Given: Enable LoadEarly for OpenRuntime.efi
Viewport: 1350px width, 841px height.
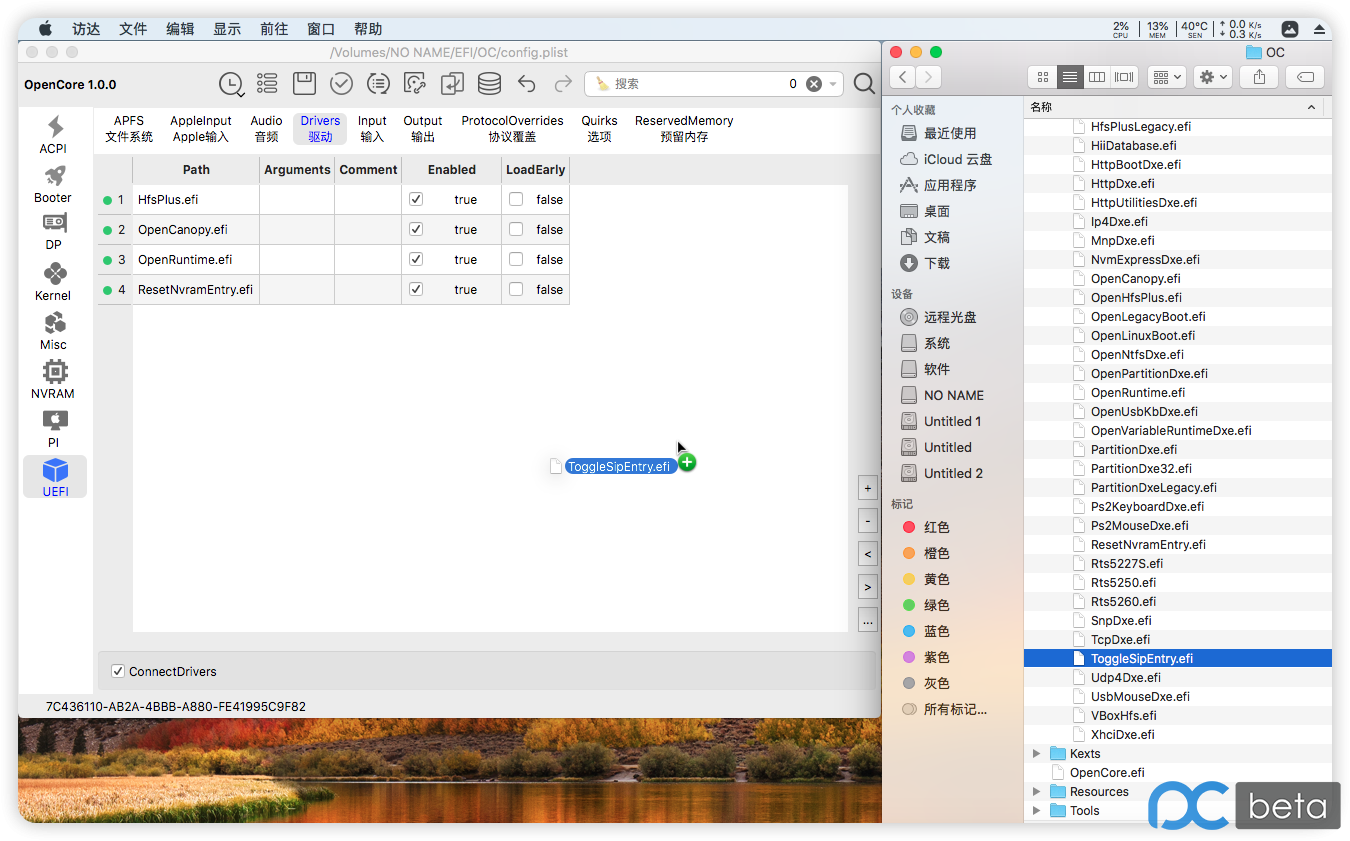Looking at the screenshot, I should coord(516,259).
